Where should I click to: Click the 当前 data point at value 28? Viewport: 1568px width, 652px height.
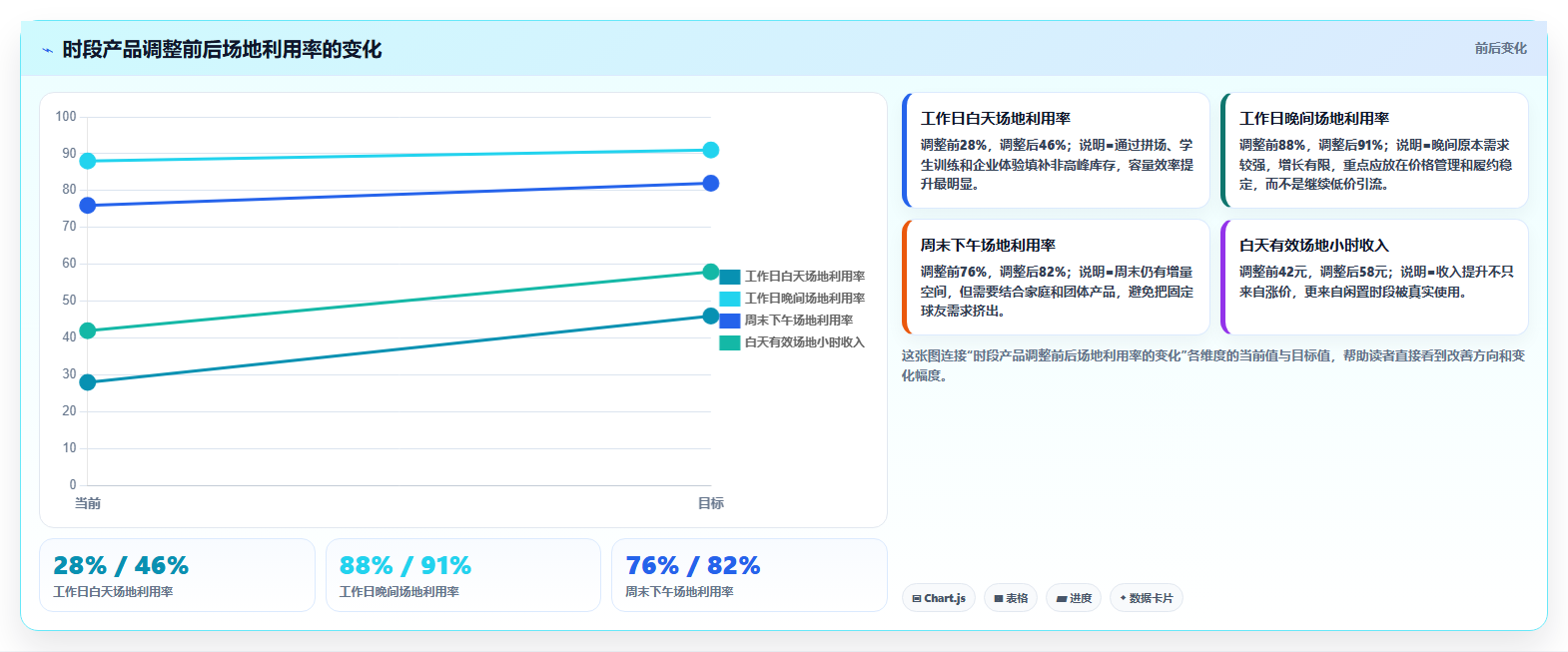click(88, 382)
